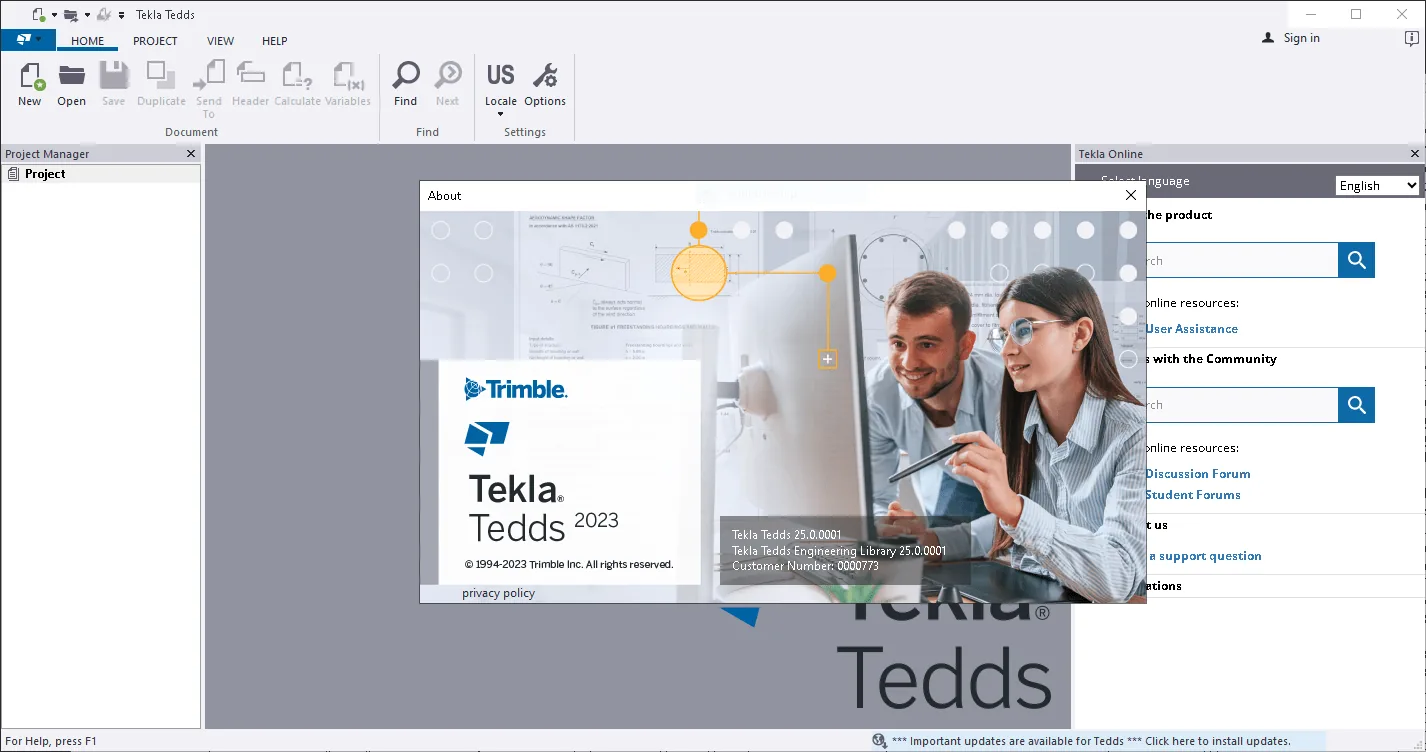Select the Project node in Project Manager
This screenshot has width=1426, height=752.
[45, 174]
